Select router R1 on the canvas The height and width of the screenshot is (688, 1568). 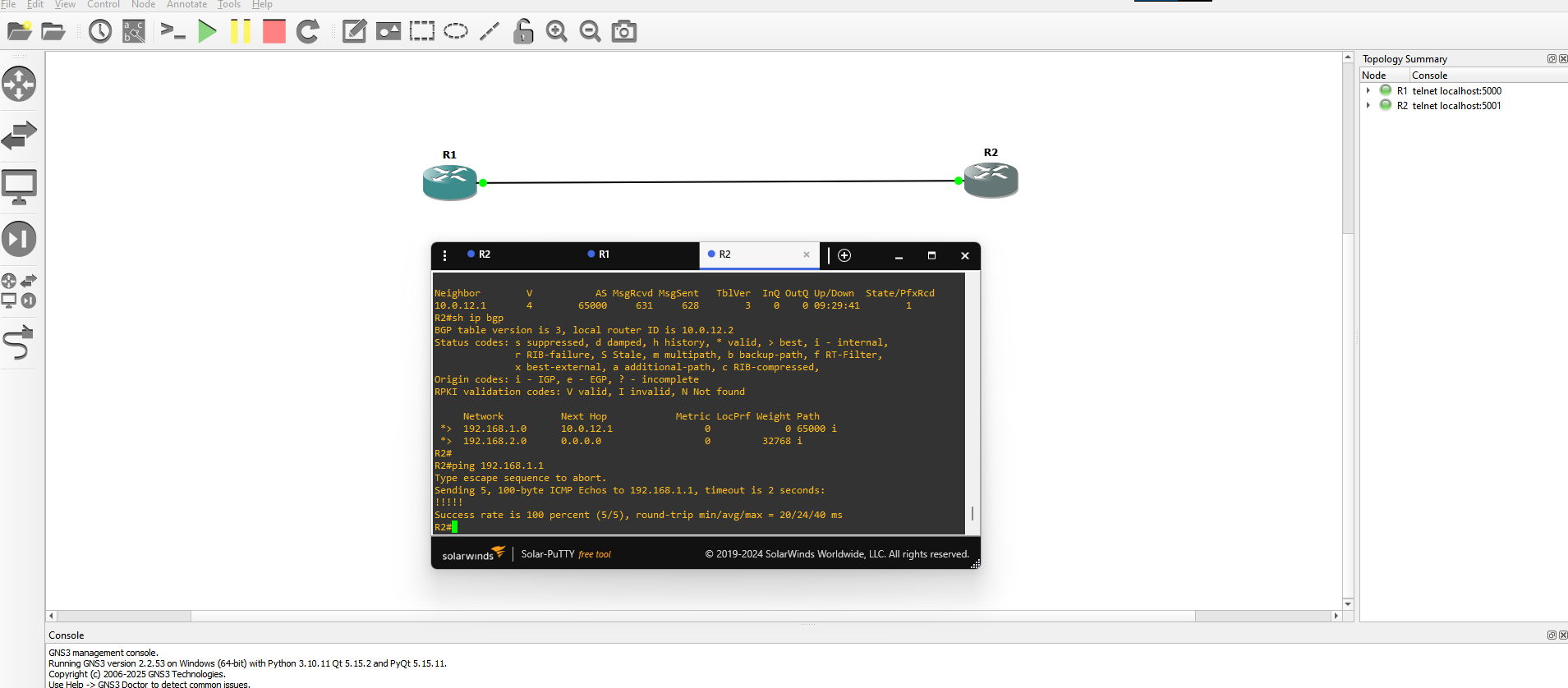pyautogui.click(x=450, y=181)
